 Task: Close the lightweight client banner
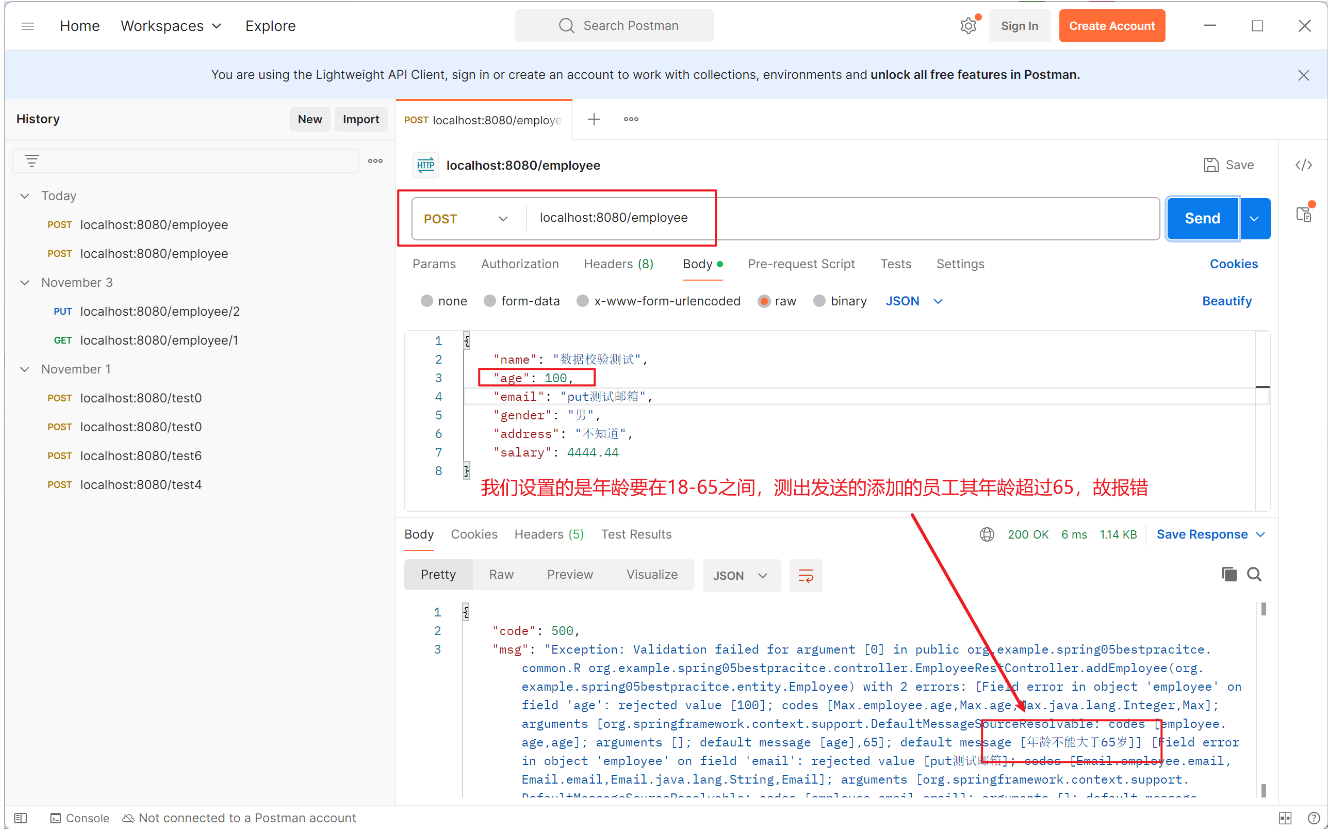coord(1303,75)
